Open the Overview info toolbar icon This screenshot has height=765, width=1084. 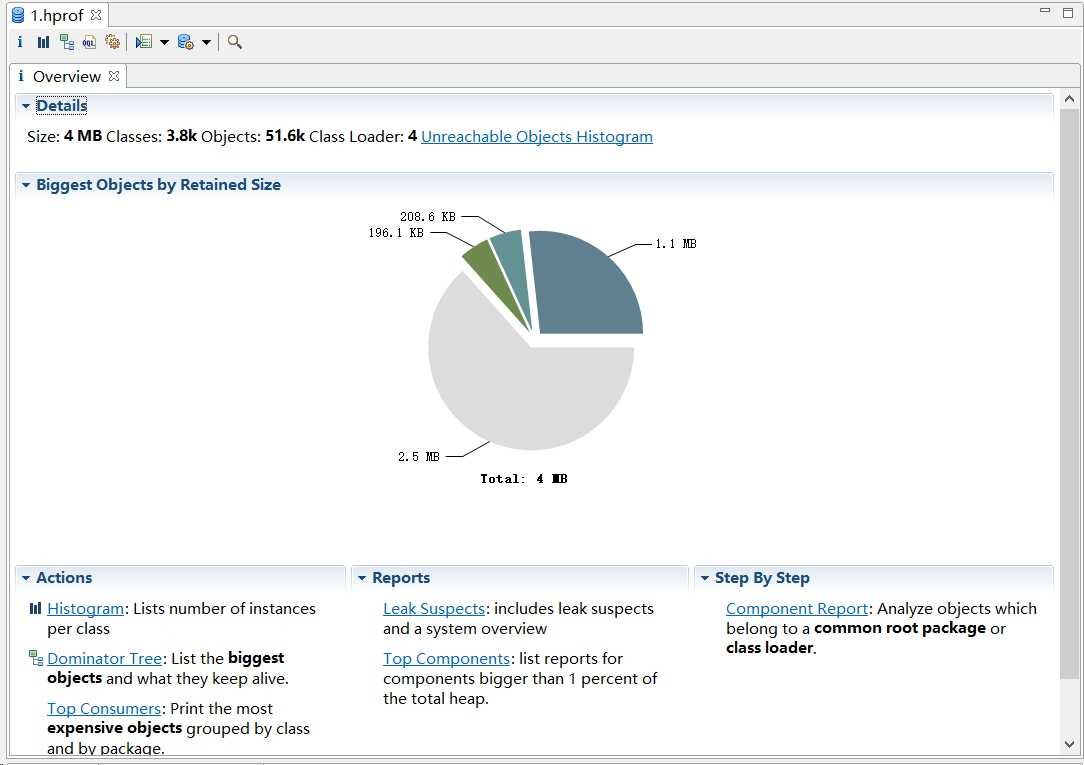[20, 41]
